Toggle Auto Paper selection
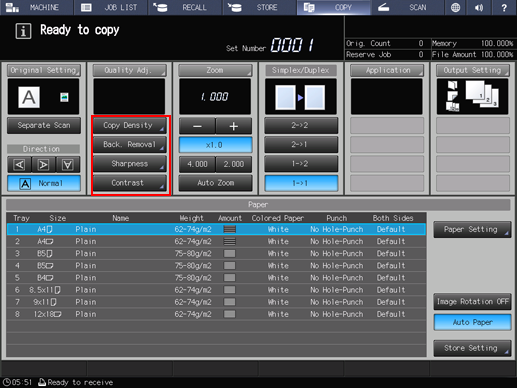 coord(472,322)
